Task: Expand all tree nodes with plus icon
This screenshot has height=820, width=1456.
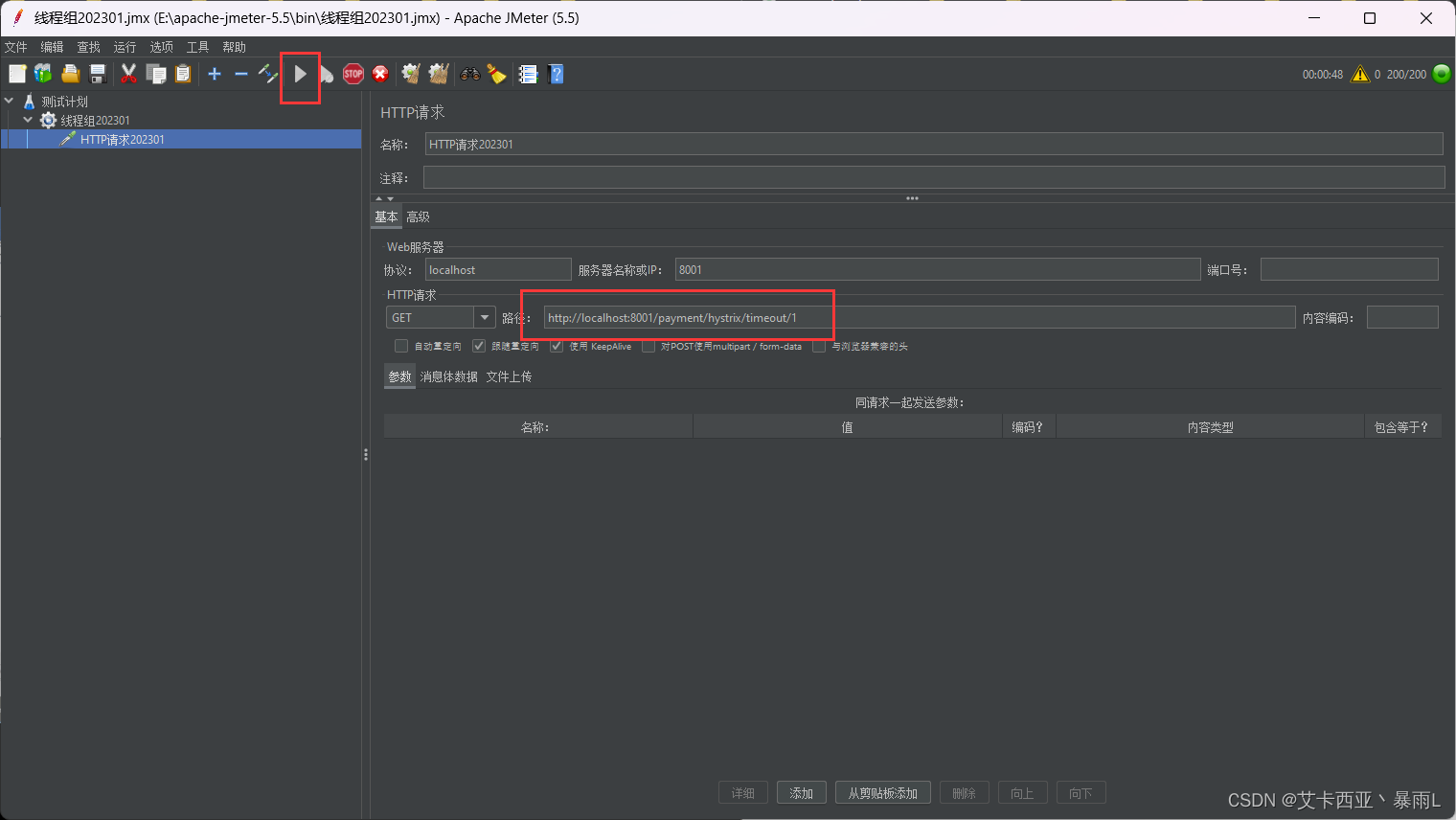Action: click(215, 74)
